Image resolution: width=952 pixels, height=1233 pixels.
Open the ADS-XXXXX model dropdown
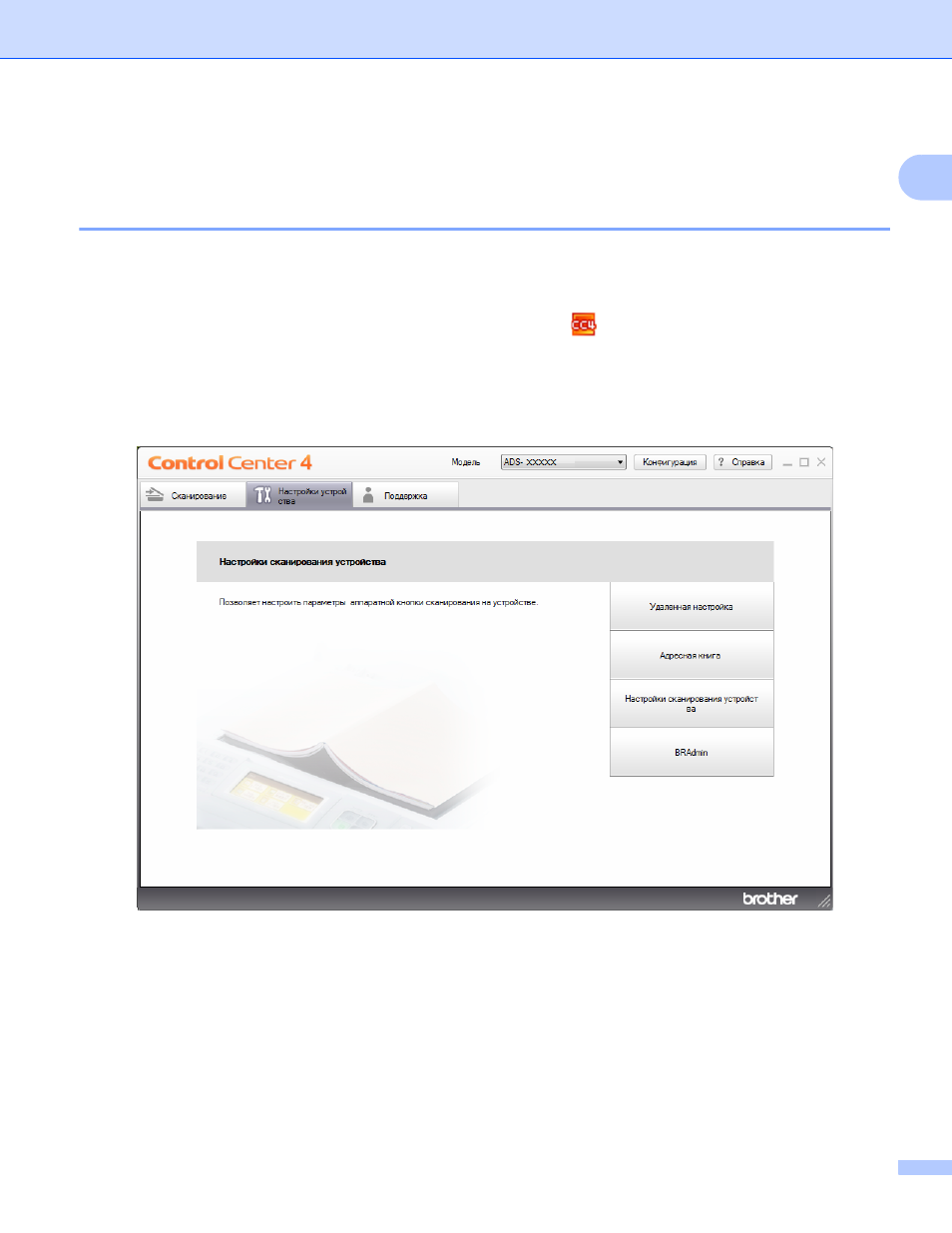(x=564, y=462)
